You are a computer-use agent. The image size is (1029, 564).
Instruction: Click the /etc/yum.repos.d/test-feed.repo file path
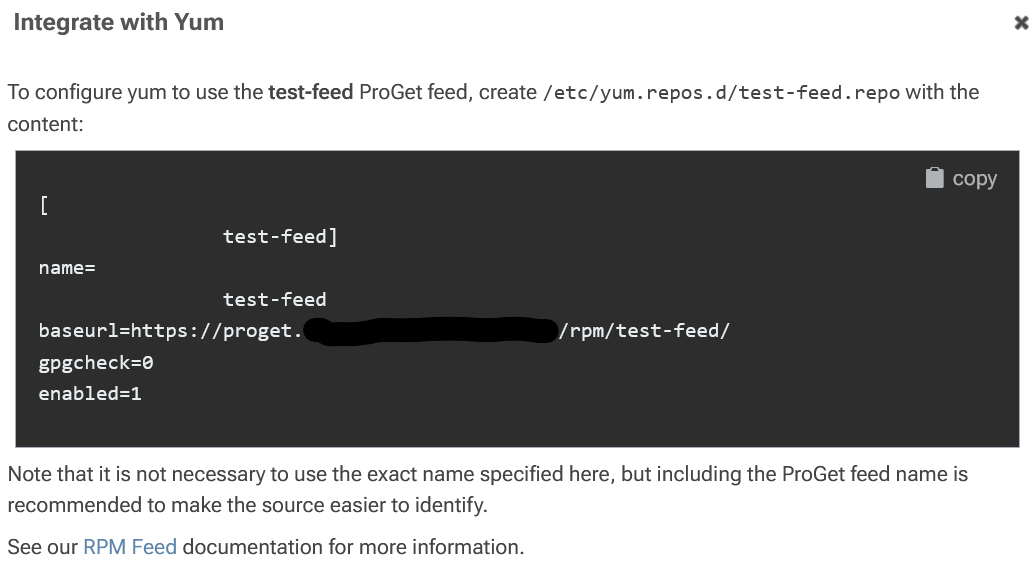click(720, 93)
